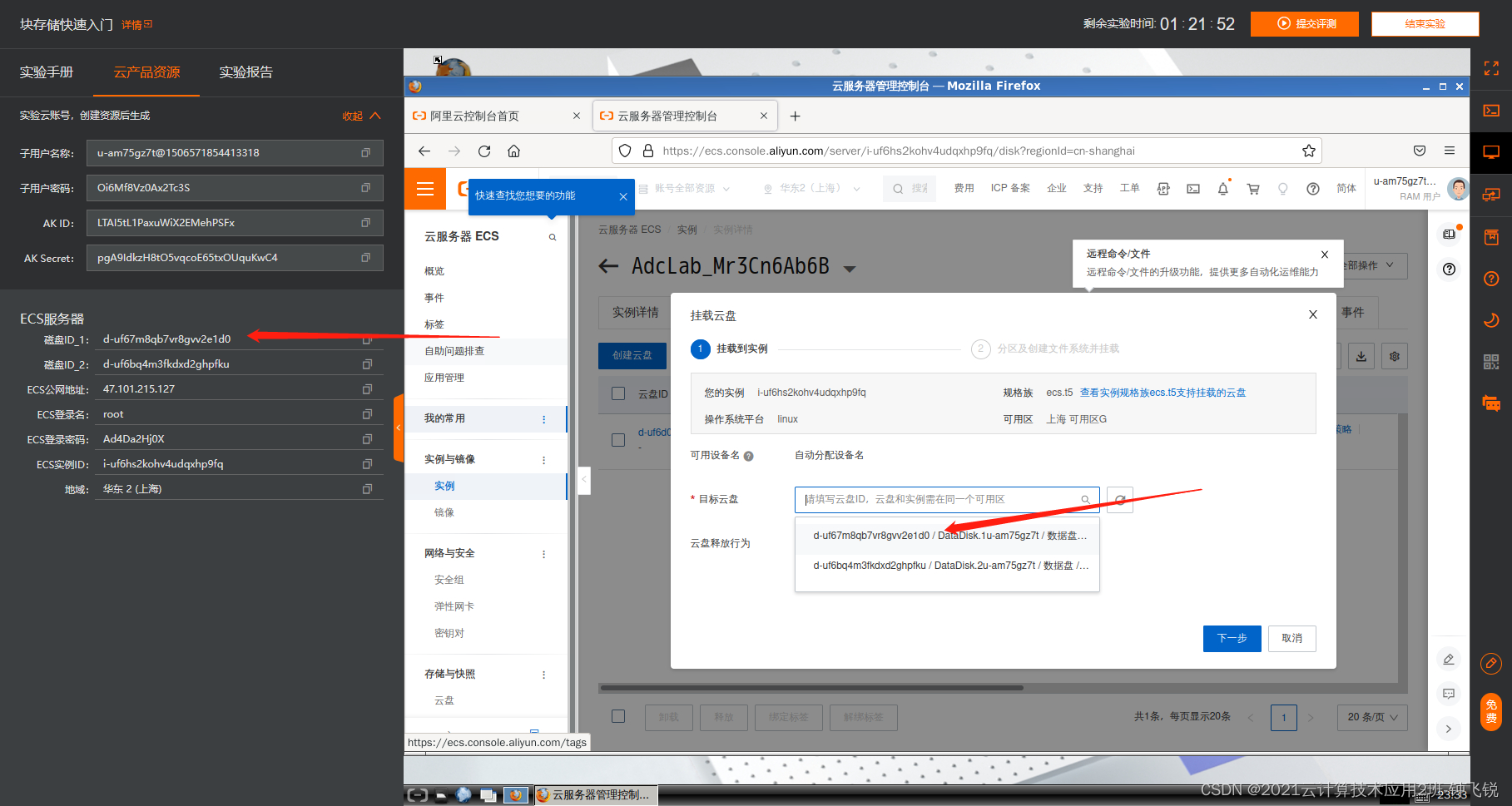The image size is (1512, 806).
Task: Open 概览 in ECS sidebar
Action: [x=434, y=272]
